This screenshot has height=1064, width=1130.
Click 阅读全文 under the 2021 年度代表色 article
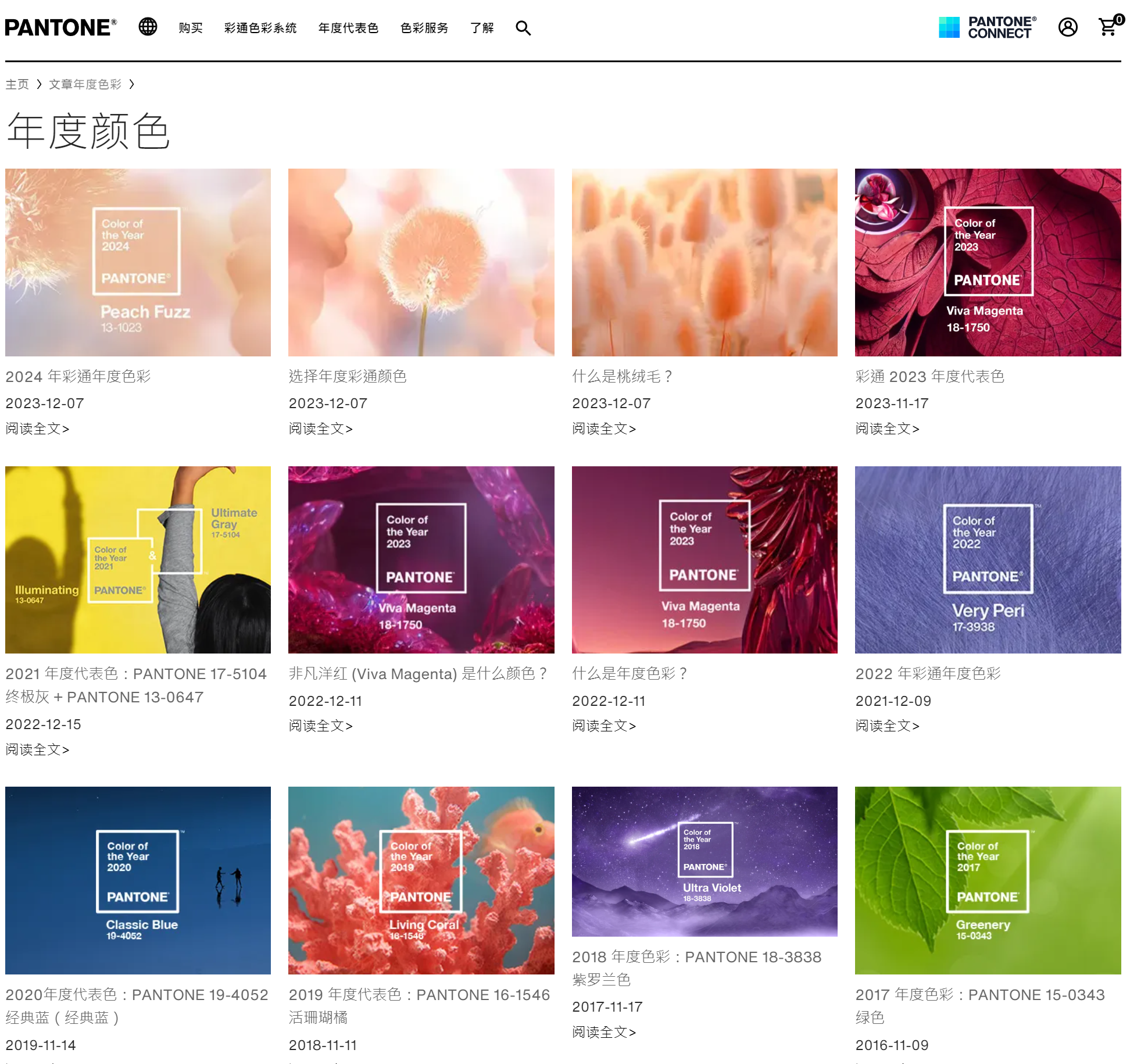[38, 750]
